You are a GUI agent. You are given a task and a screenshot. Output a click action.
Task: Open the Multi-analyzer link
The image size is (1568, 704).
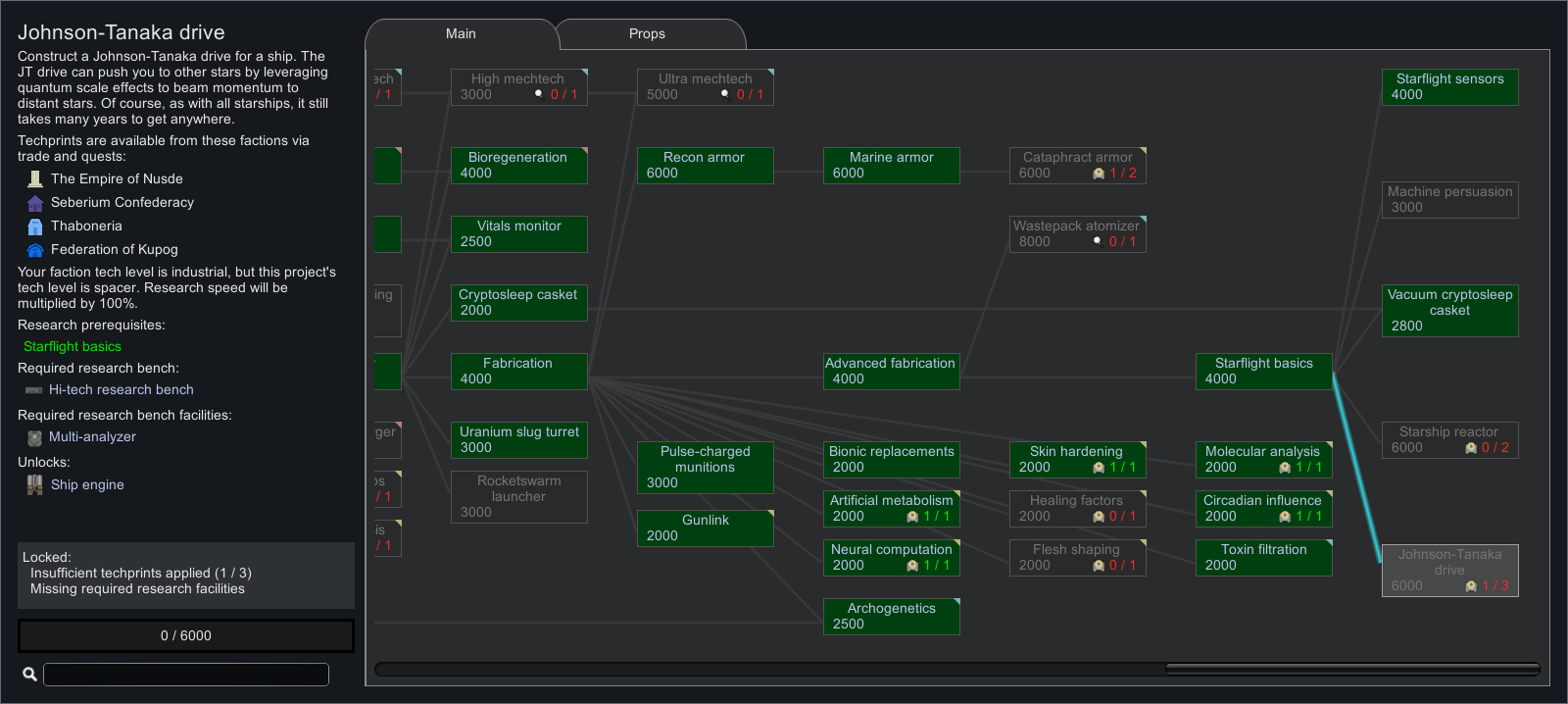pyautogui.click(x=92, y=436)
